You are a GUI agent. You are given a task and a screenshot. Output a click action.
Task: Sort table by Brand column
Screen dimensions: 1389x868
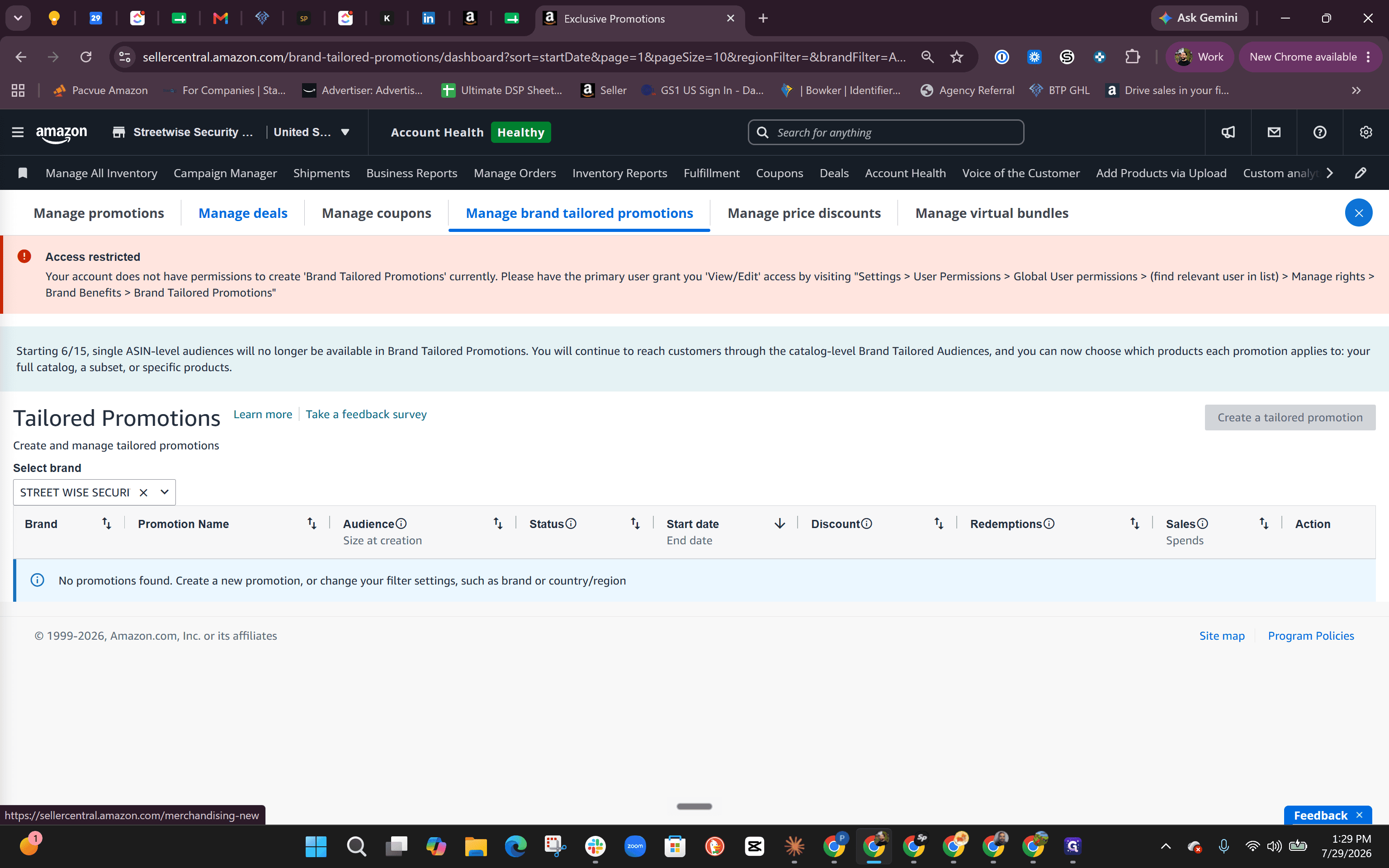(107, 523)
